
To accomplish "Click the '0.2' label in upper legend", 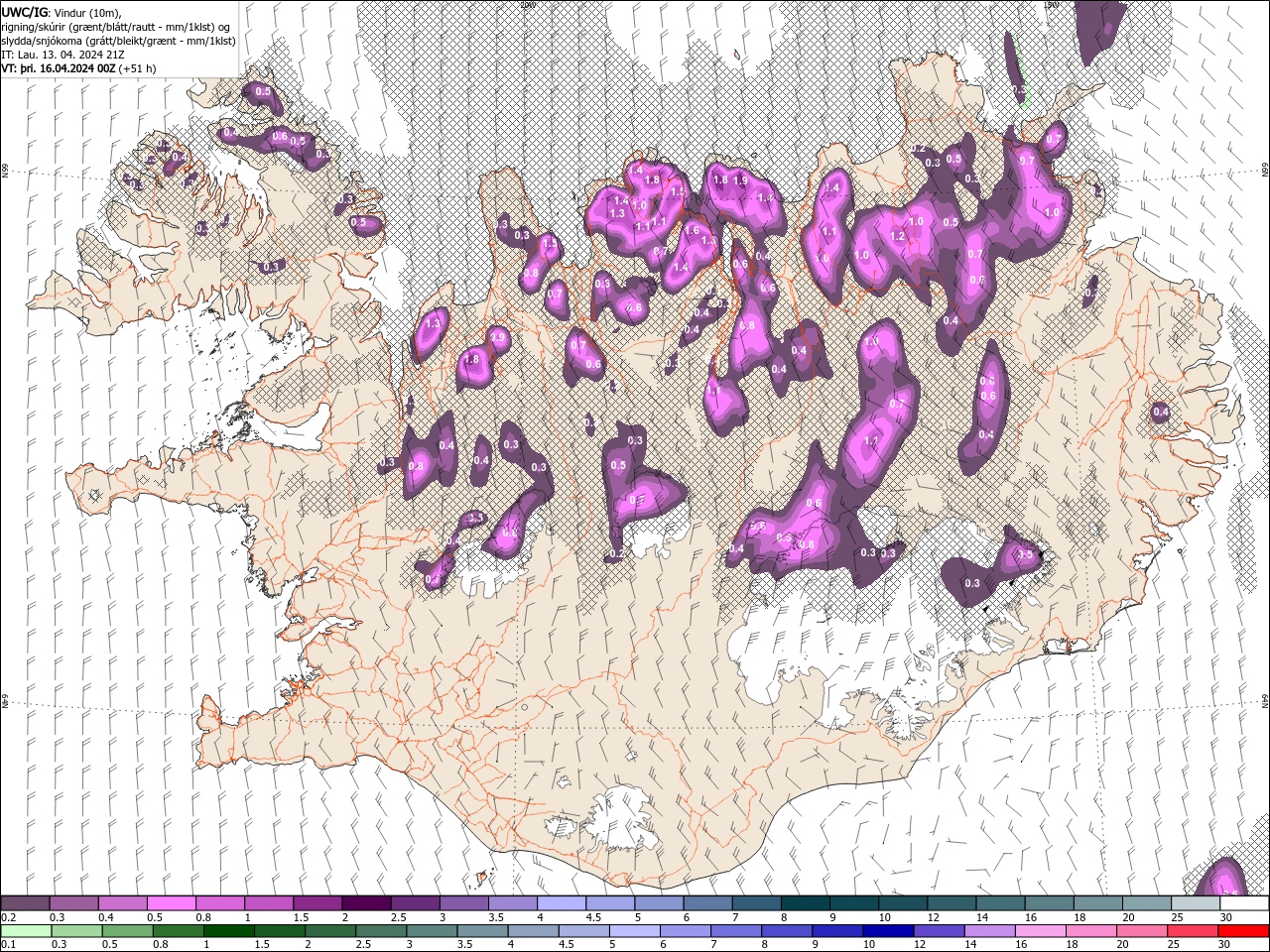I will pyautogui.click(x=8, y=917).
